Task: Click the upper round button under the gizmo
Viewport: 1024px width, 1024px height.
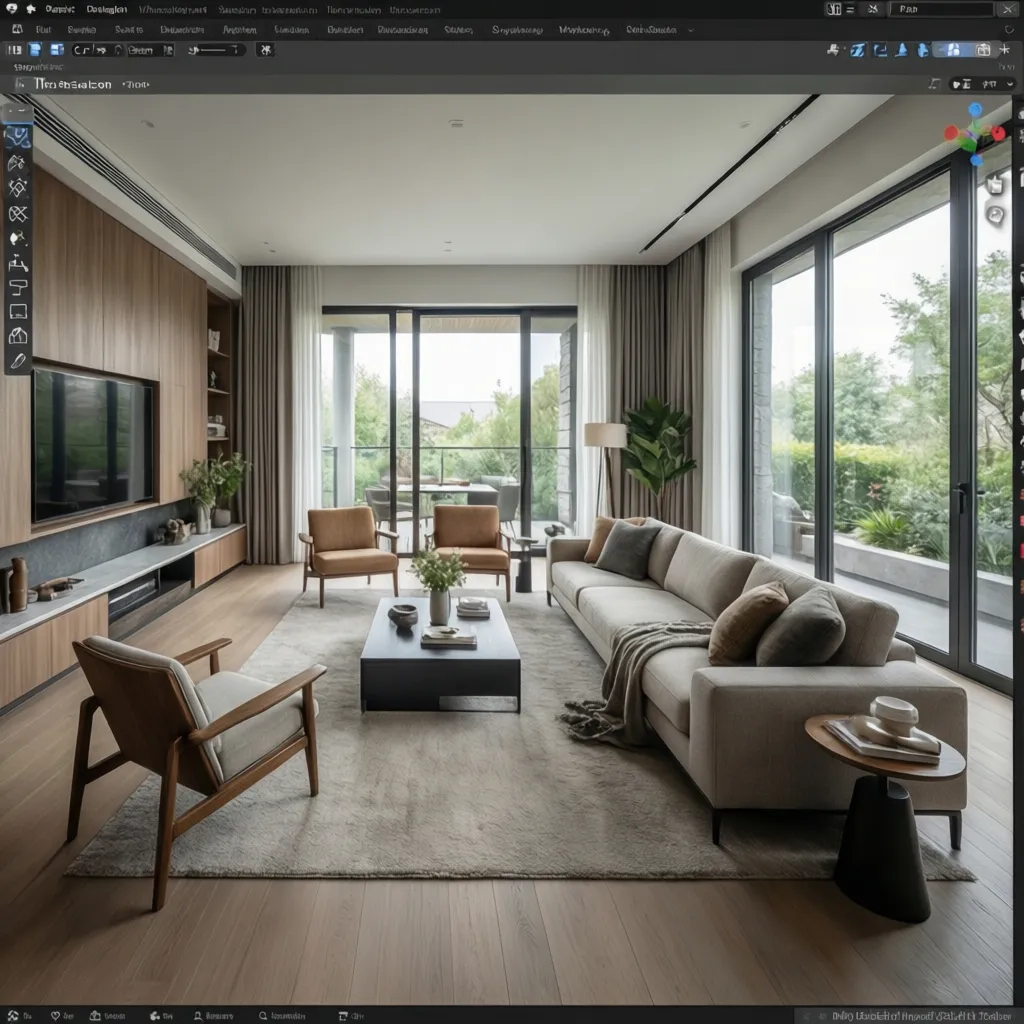Action: [x=995, y=185]
